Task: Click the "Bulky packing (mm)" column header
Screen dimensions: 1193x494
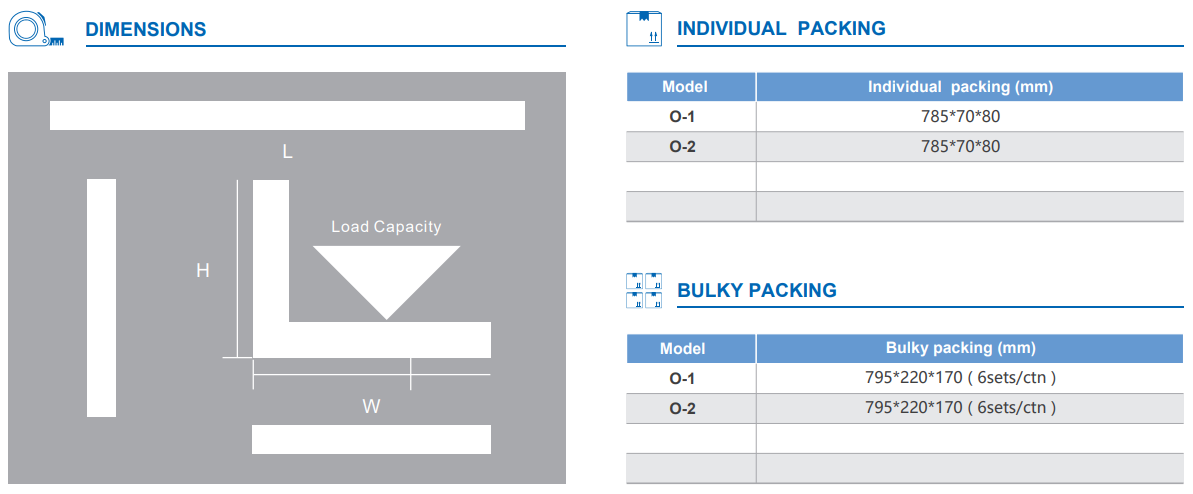Action: (960, 348)
